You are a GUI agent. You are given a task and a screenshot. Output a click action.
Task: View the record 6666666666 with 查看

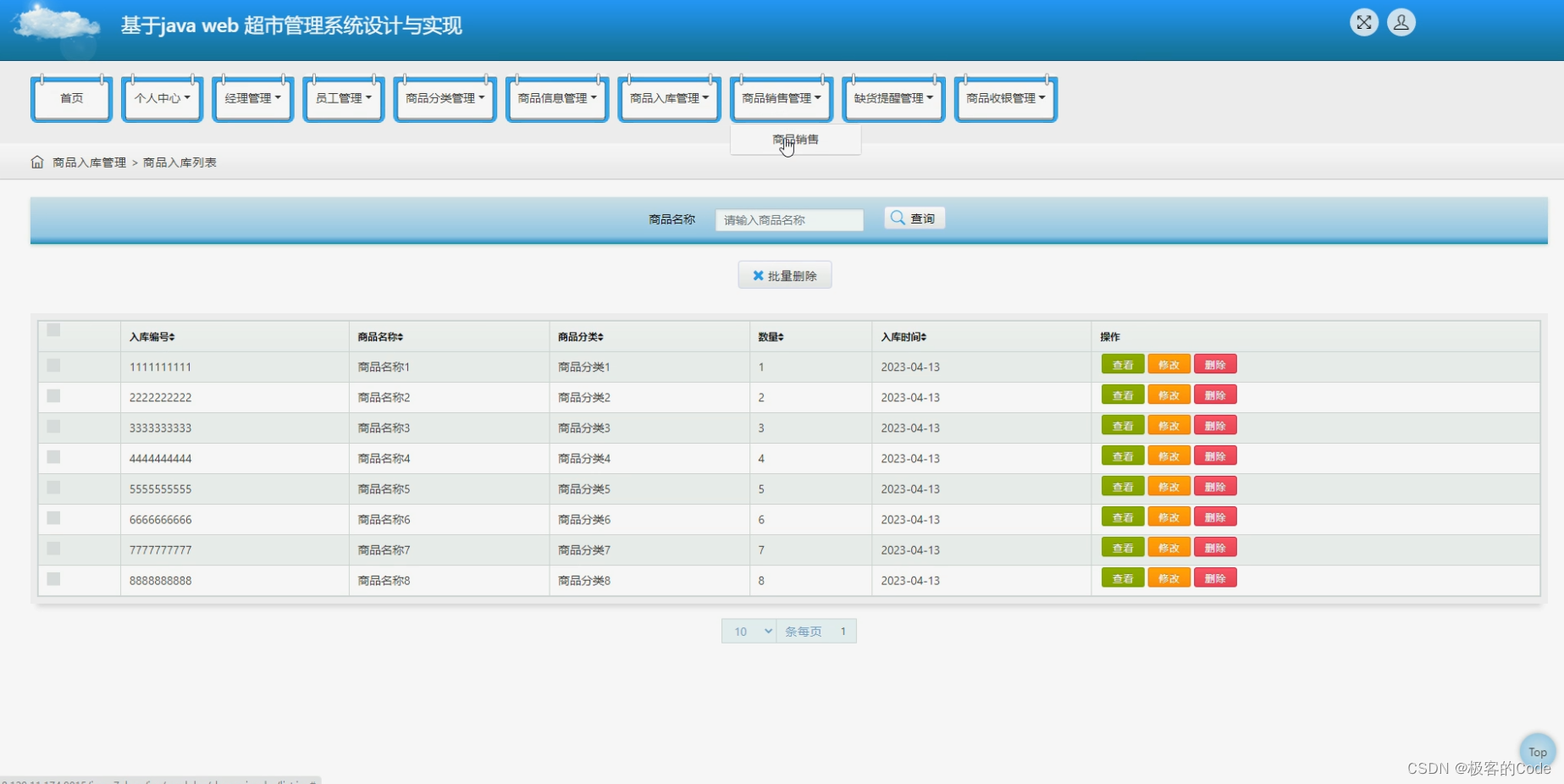pyautogui.click(x=1123, y=517)
